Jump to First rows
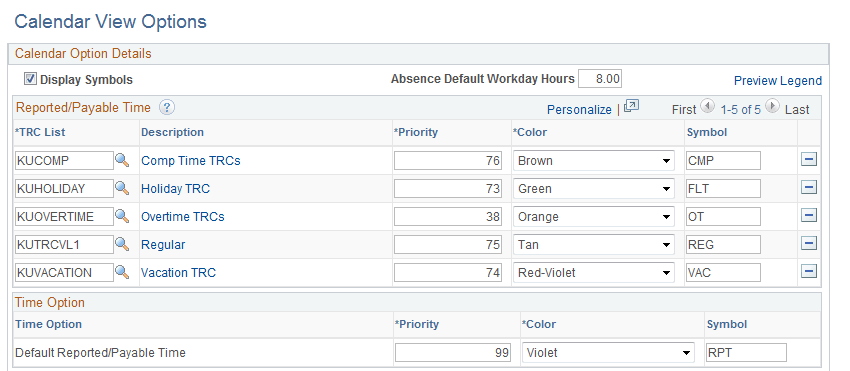 pyautogui.click(x=684, y=110)
